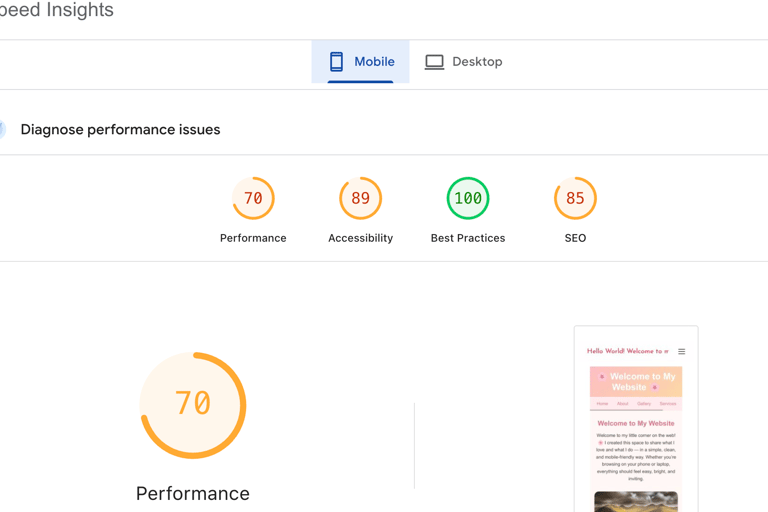Select the SEO gauge showing 85
The image size is (768, 512).
575,198
